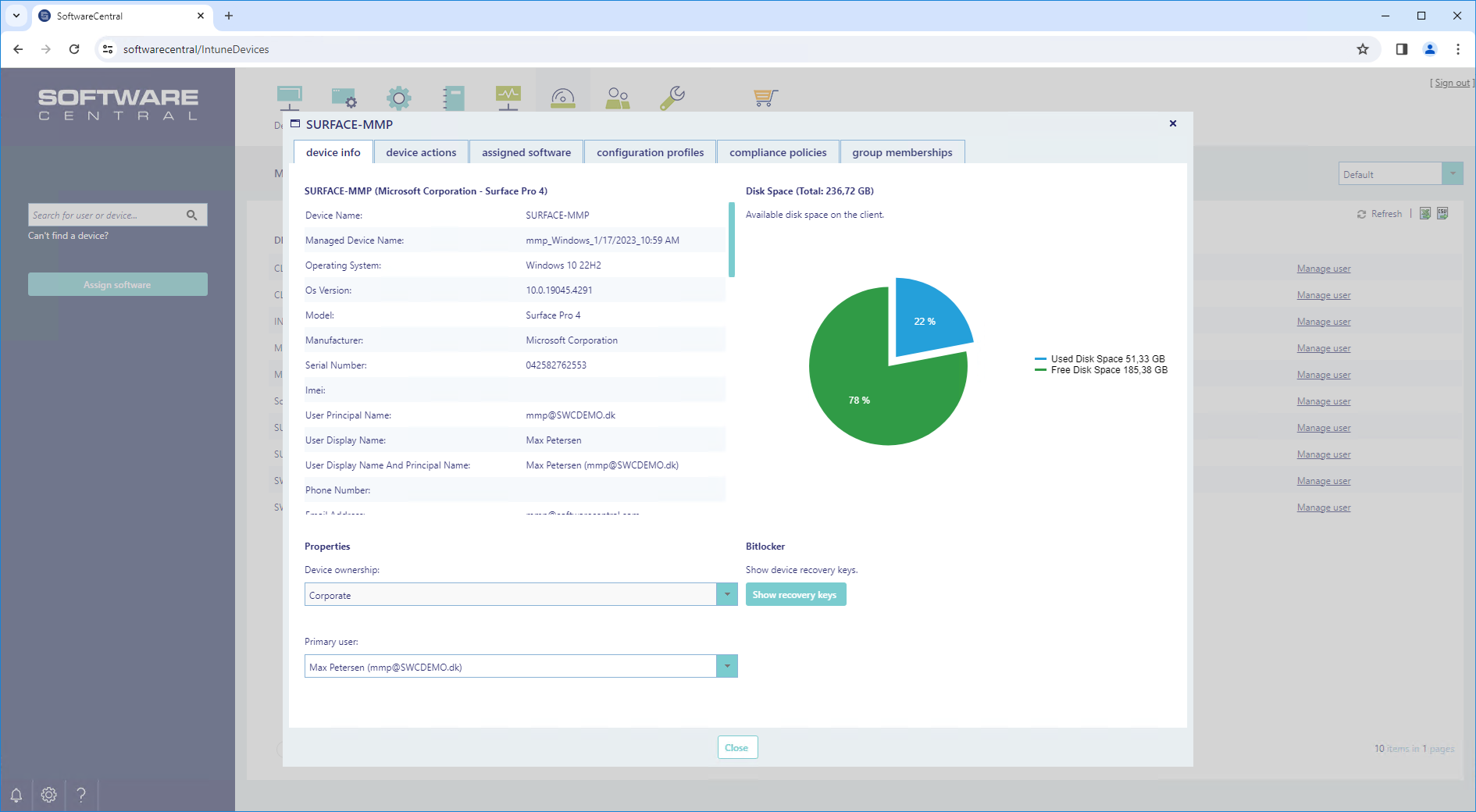
Task: Click the Assign software button
Action: tap(118, 284)
